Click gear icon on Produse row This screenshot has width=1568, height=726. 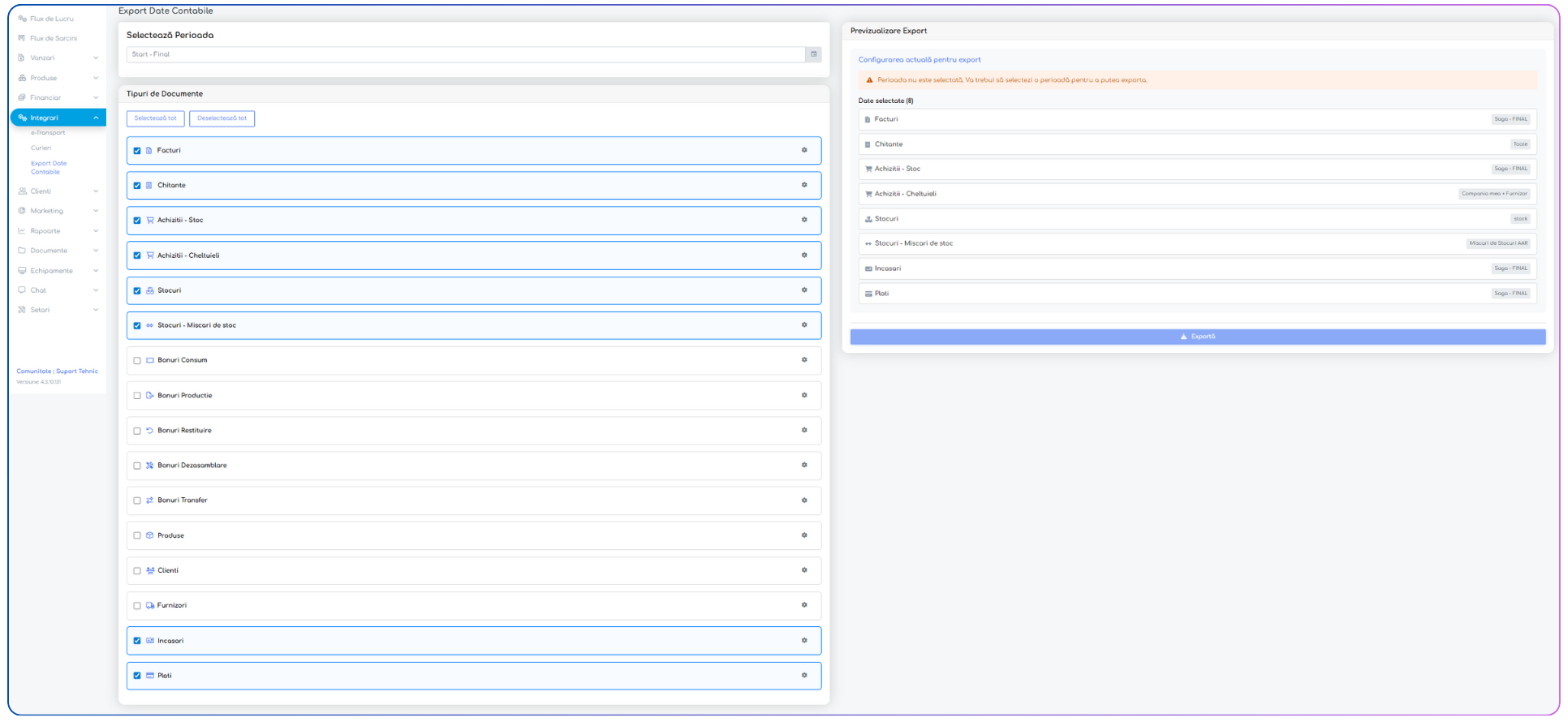pyautogui.click(x=804, y=535)
